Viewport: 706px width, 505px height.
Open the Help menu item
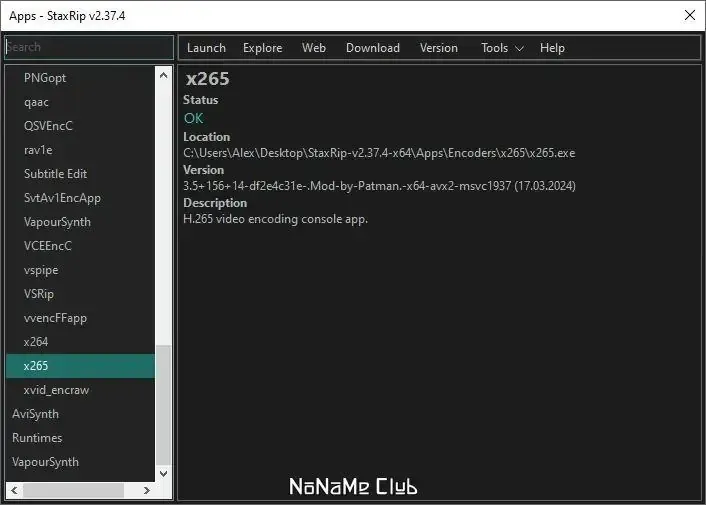(x=552, y=48)
